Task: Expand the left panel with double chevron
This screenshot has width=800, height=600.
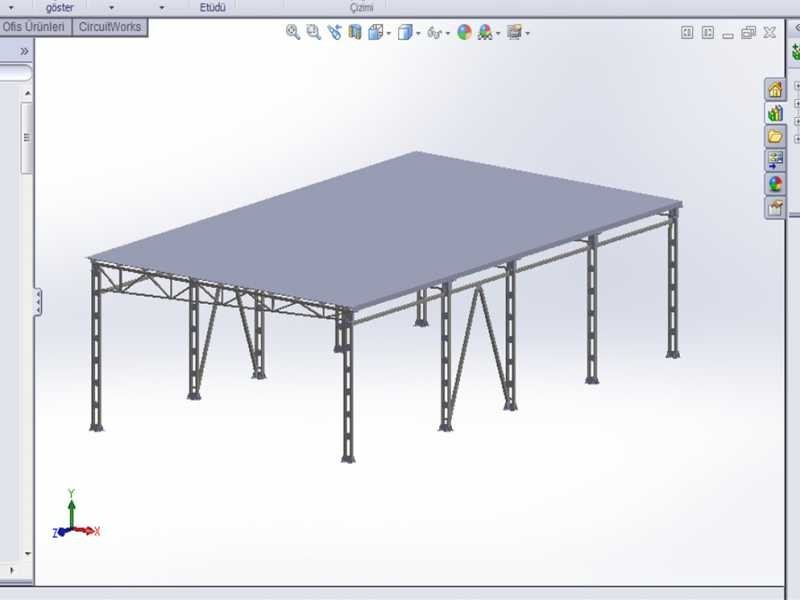Action: tap(24, 50)
